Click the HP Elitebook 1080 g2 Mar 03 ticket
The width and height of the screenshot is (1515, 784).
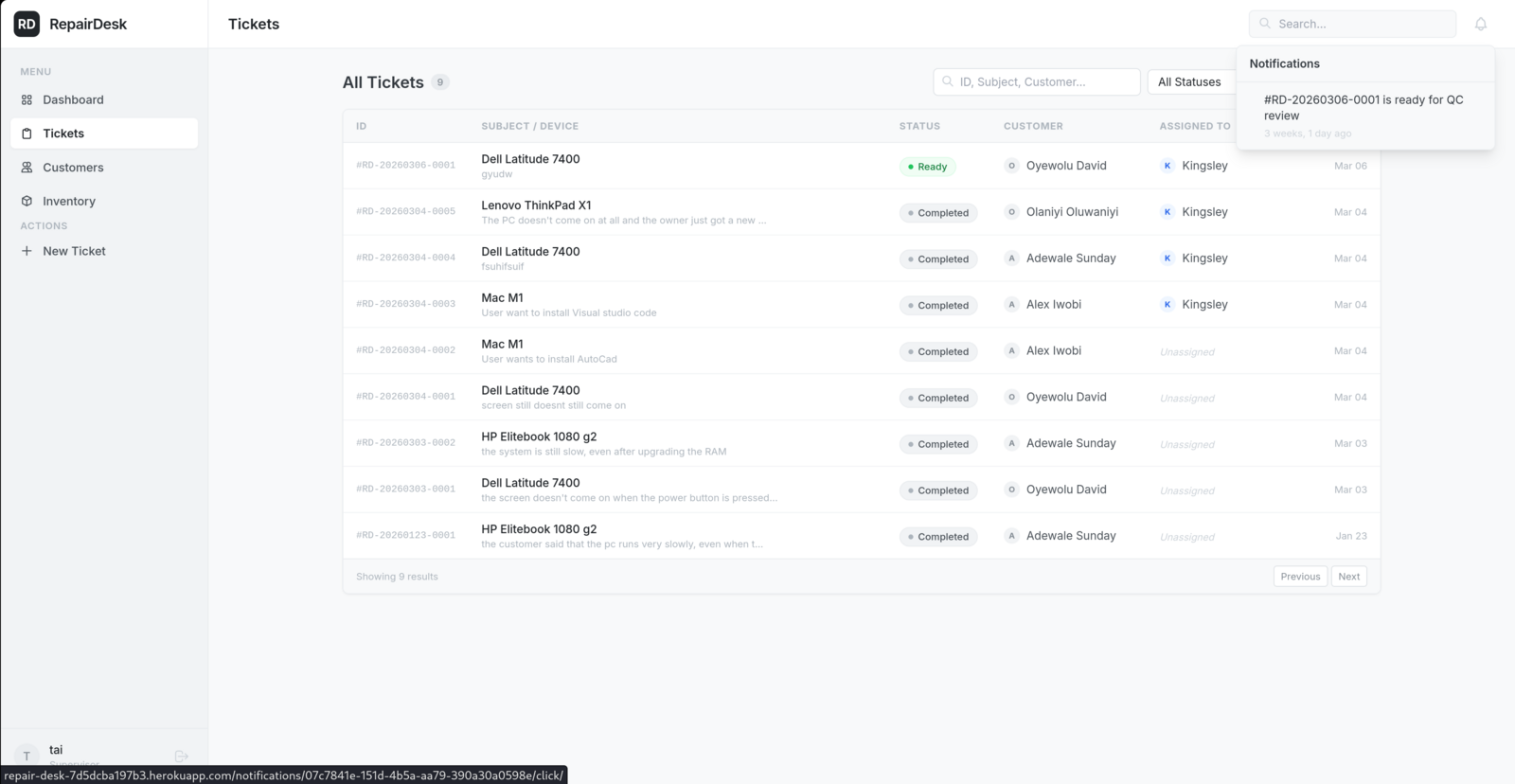539,437
